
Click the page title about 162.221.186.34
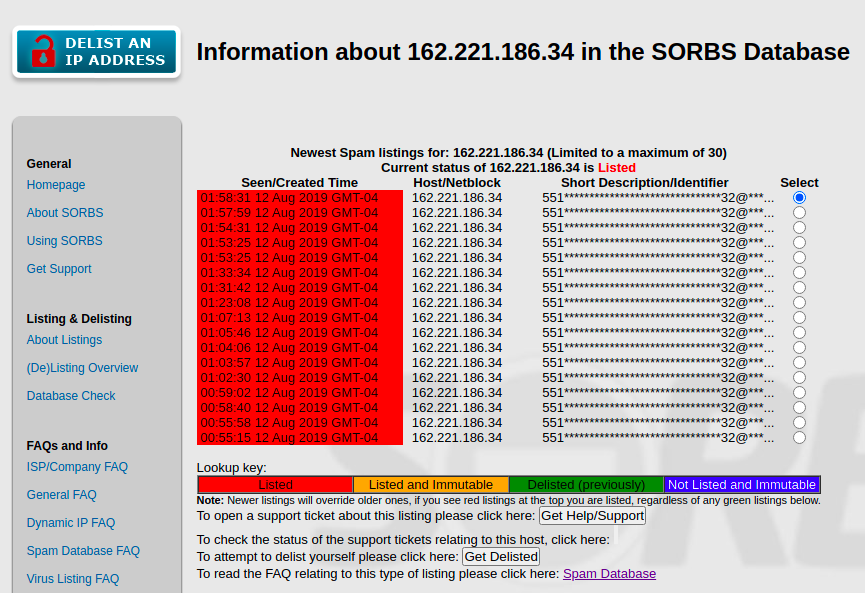pyautogui.click(x=523, y=52)
